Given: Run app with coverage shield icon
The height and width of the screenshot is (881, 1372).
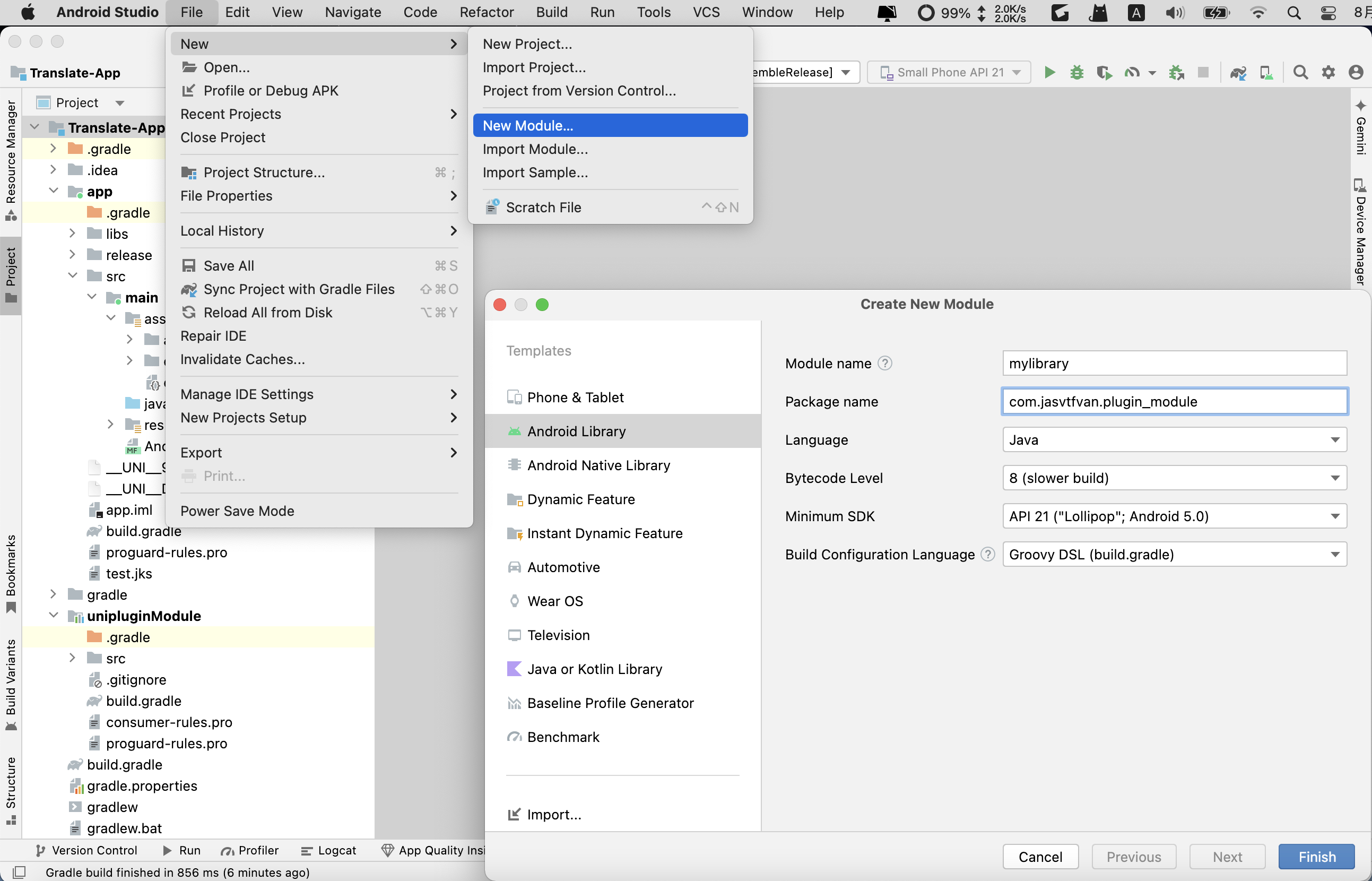Looking at the screenshot, I should [x=1104, y=72].
